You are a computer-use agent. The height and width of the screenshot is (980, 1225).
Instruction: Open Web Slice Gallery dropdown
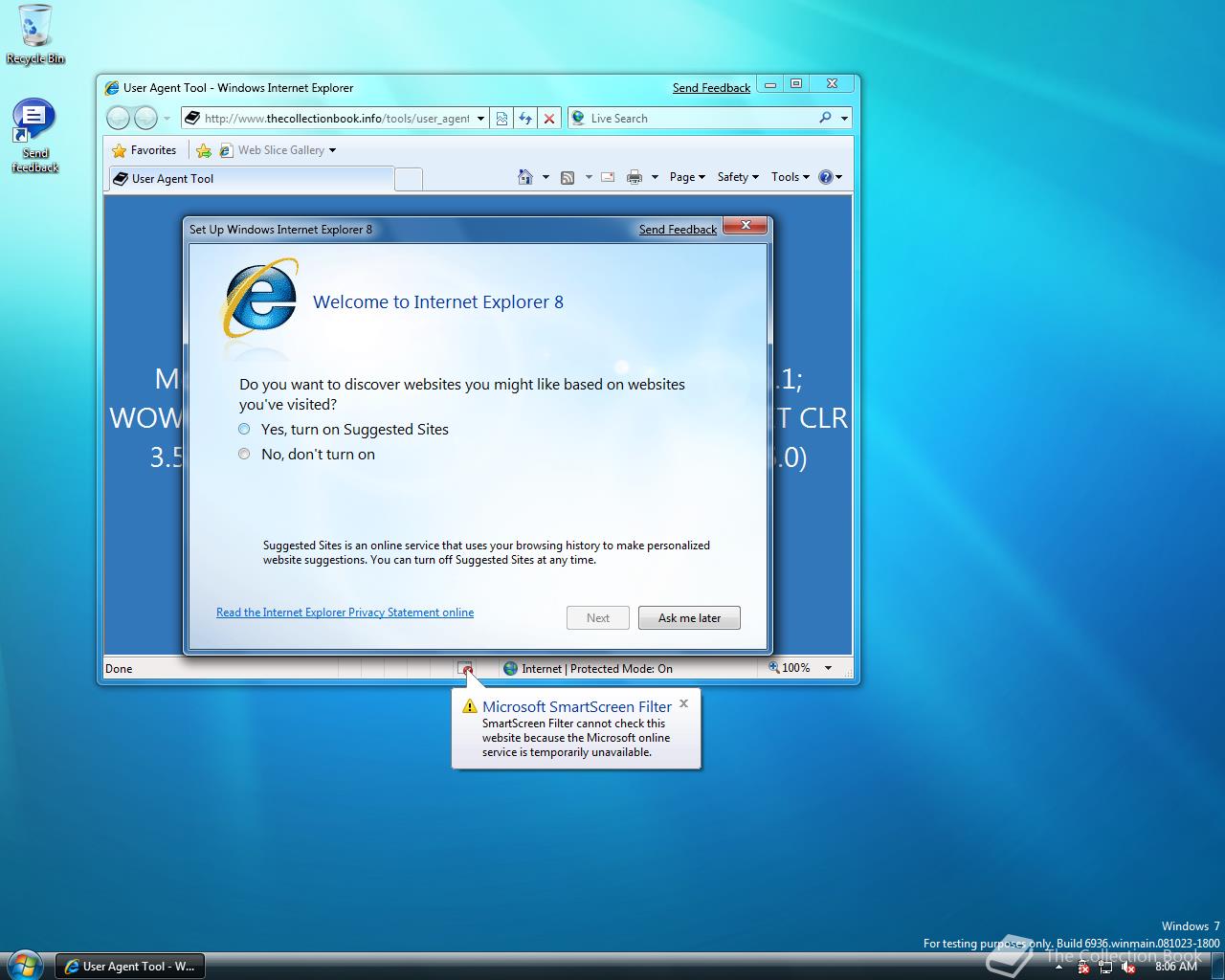(x=278, y=150)
